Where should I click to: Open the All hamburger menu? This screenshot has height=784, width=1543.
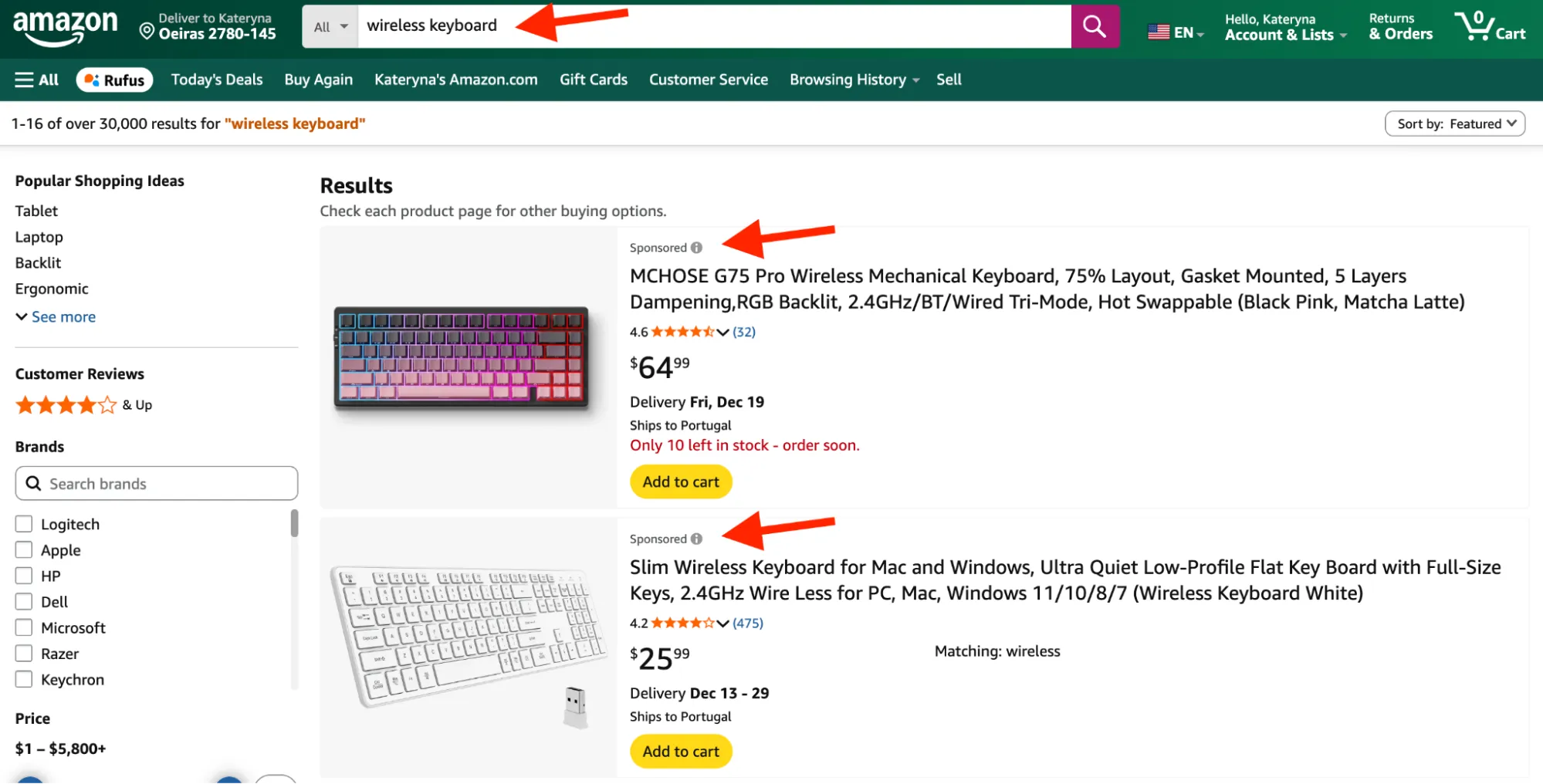pos(35,79)
